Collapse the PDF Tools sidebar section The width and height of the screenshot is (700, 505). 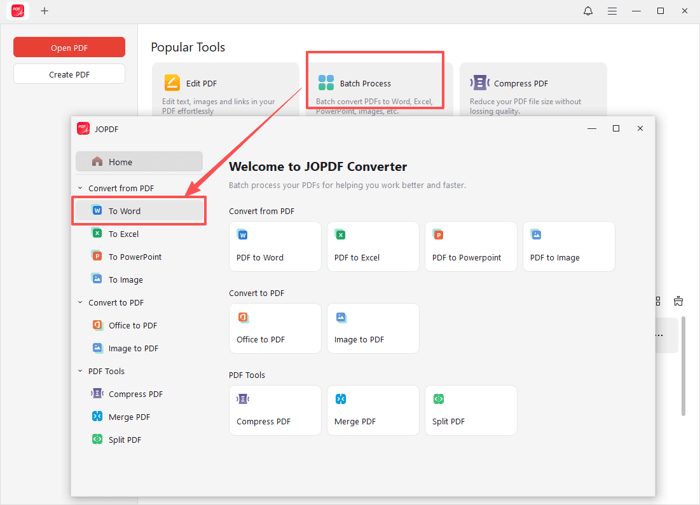tap(80, 371)
